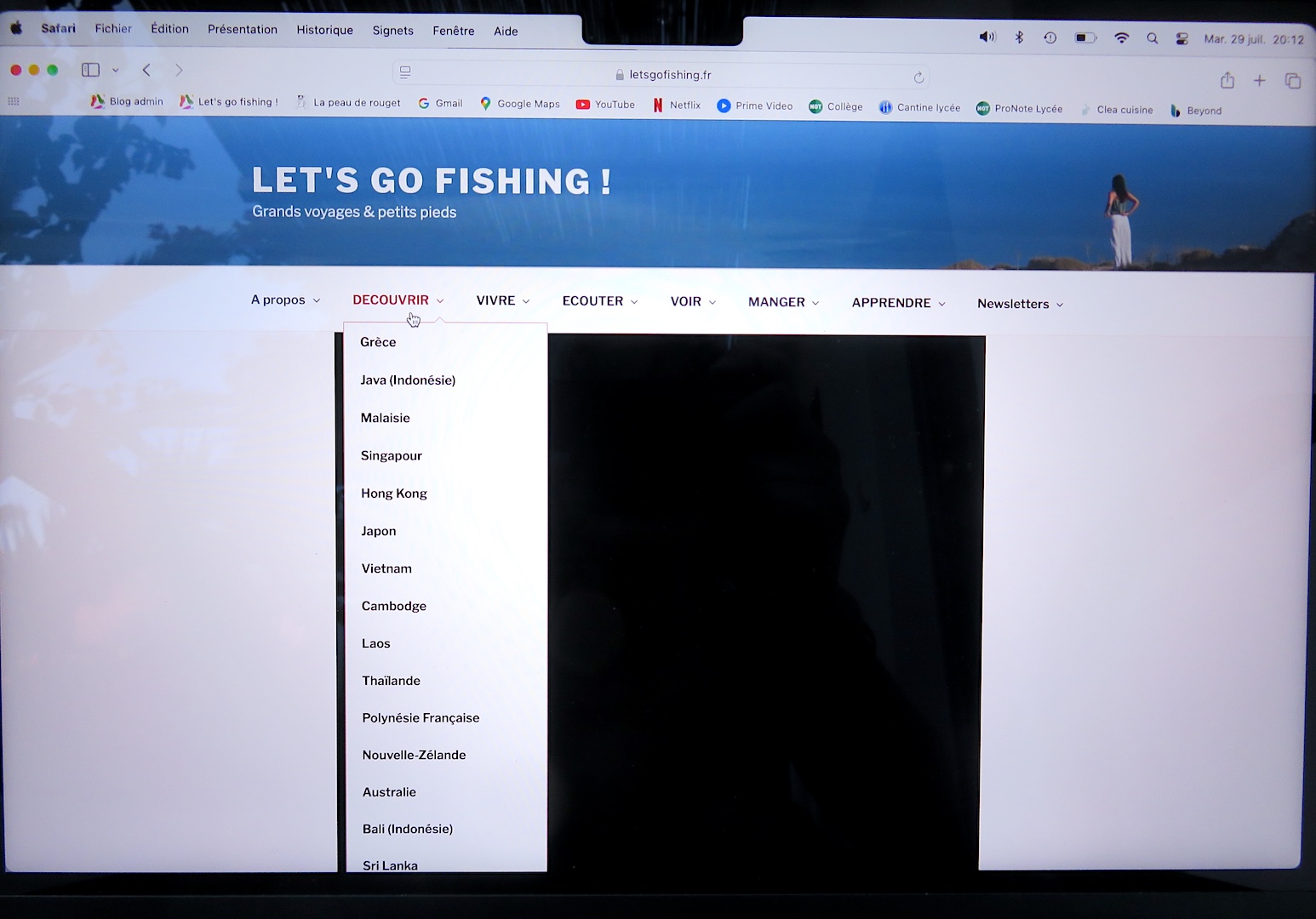Select Polynésie Française destination

pos(421,718)
